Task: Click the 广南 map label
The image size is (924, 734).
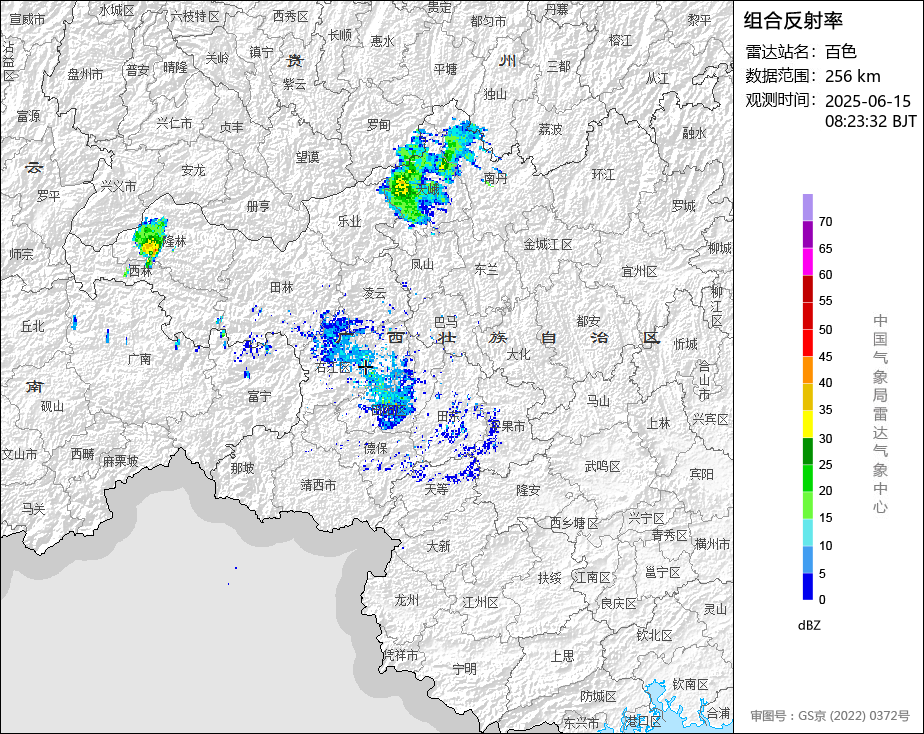Action: (x=139, y=359)
